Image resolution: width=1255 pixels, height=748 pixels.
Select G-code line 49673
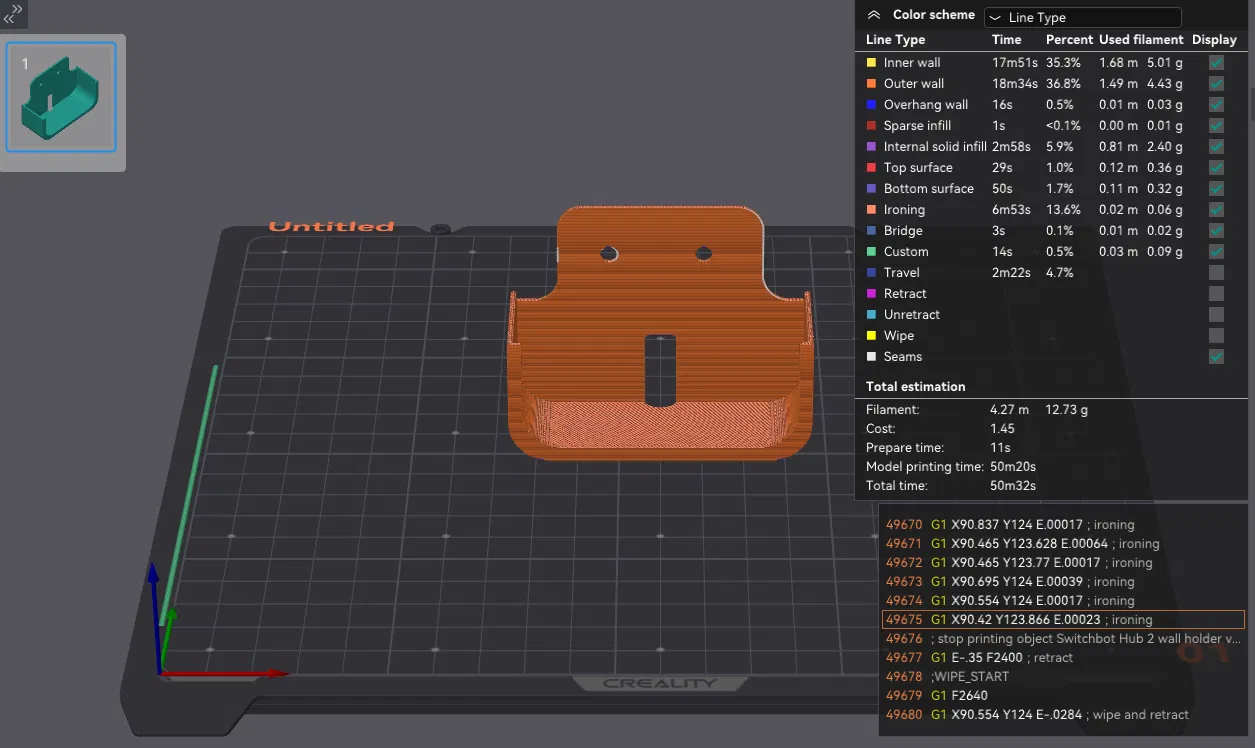tap(1064, 581)
